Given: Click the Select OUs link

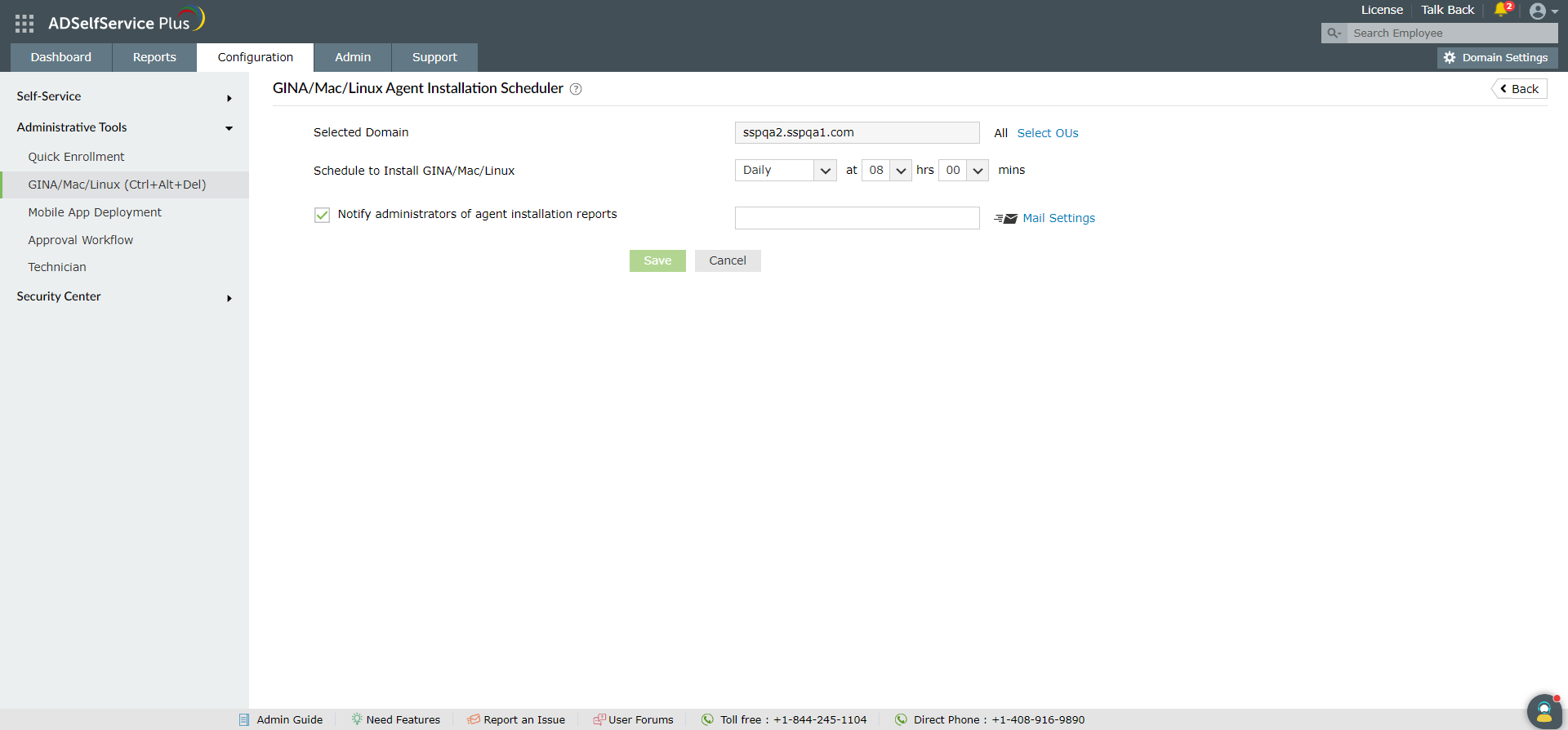Looking at the screenshot, I should point(1048,133).
